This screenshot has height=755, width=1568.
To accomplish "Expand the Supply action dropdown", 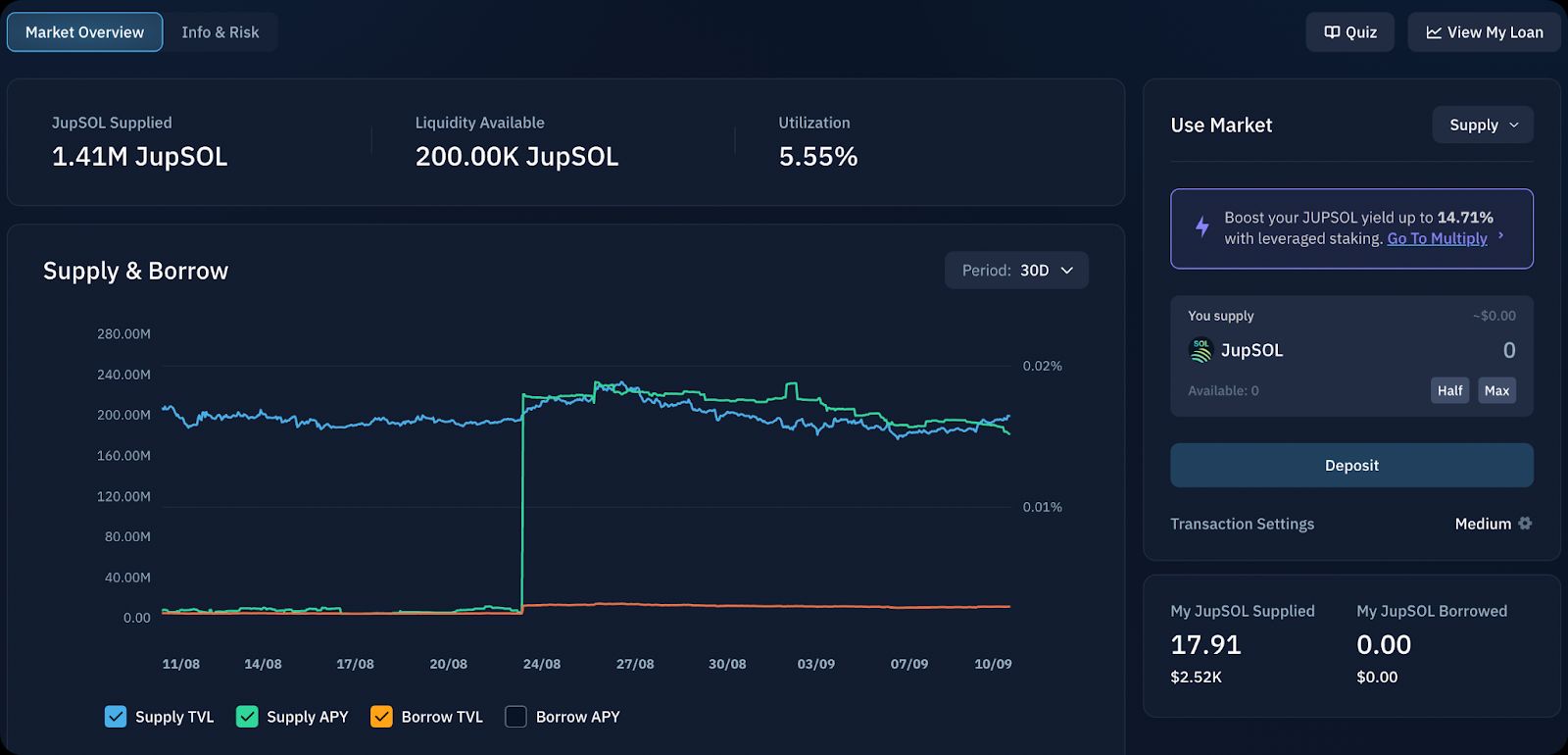I will [1483, 126].
